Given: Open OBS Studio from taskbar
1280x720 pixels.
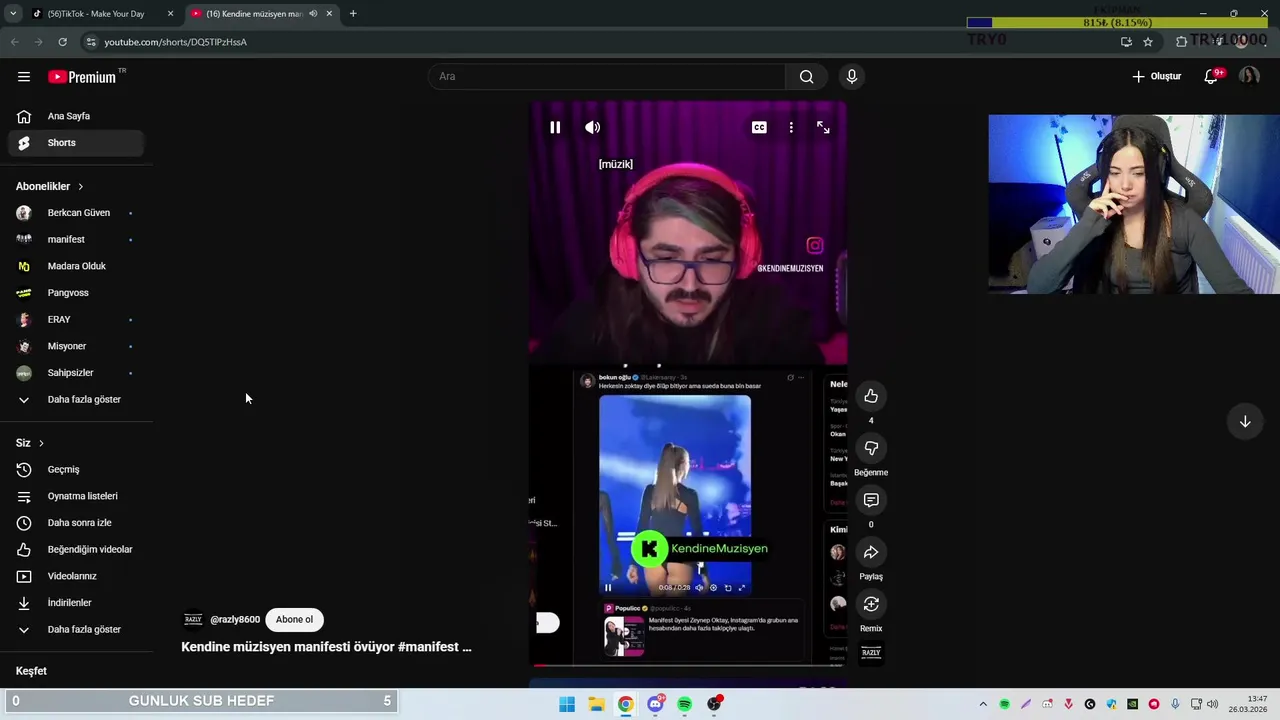Looking at the screenshot, I should click(x=714, y=704).
